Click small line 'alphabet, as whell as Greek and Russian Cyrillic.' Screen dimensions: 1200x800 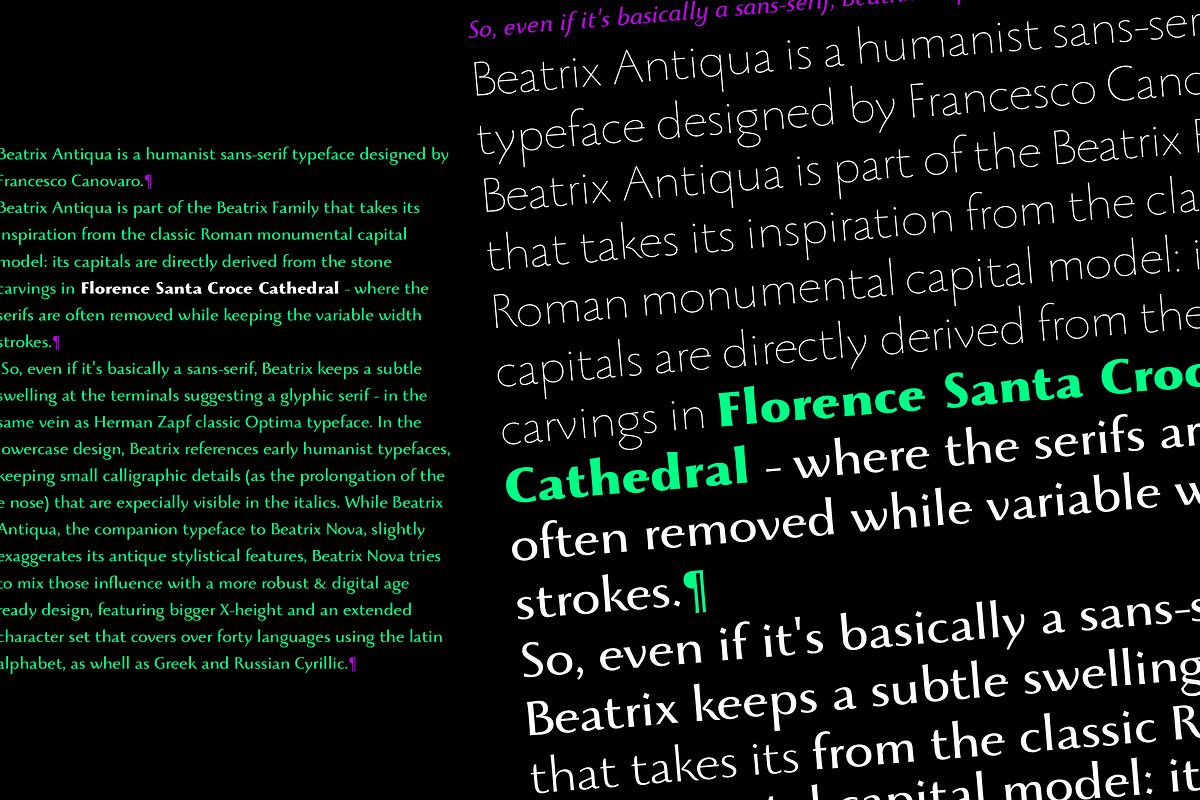click(174, 663)
